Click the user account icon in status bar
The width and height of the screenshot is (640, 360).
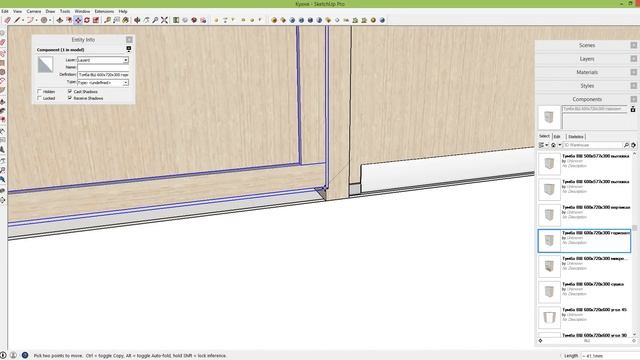pos(13,356)
